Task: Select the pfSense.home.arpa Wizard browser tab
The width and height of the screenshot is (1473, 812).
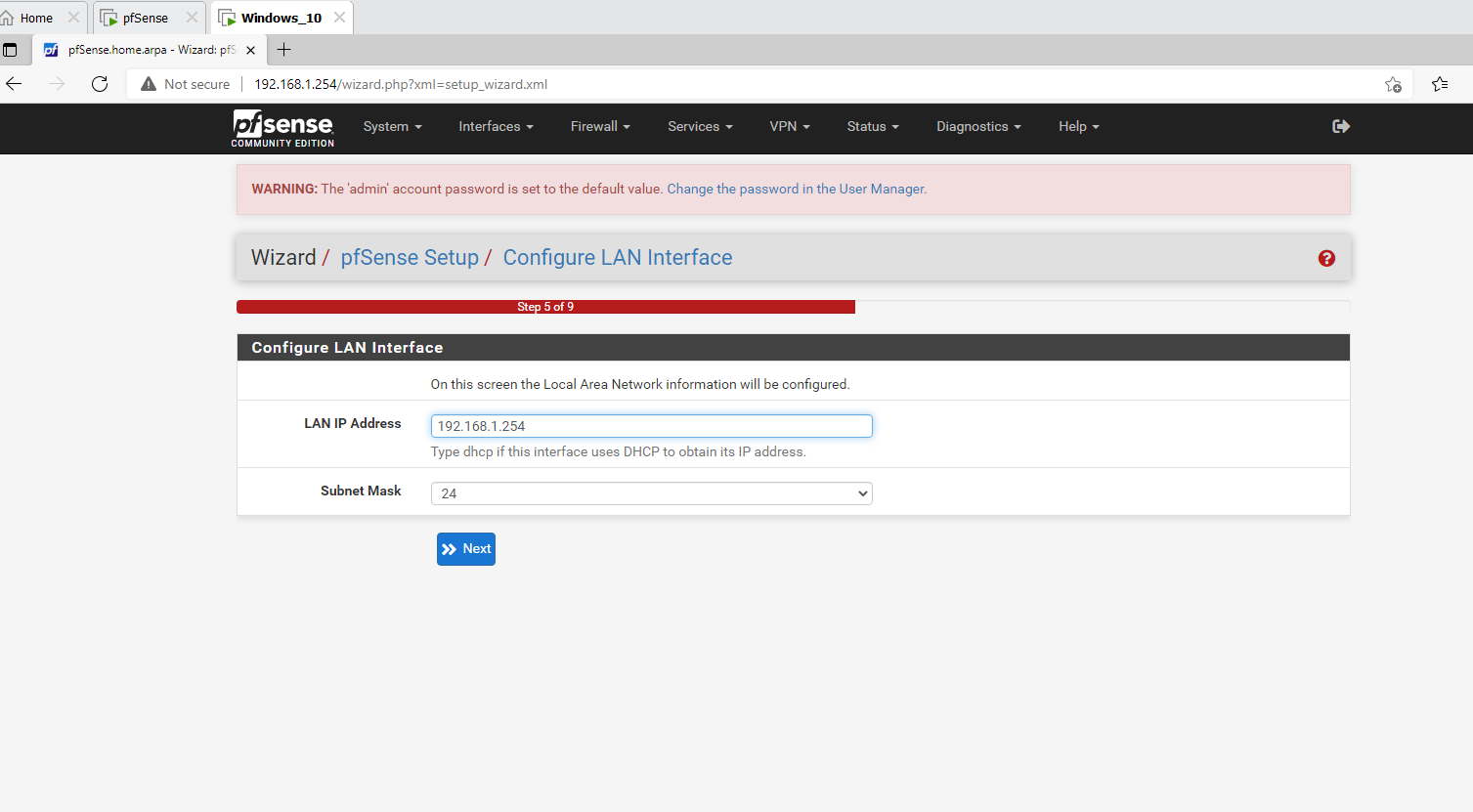Action: [151, 50]
